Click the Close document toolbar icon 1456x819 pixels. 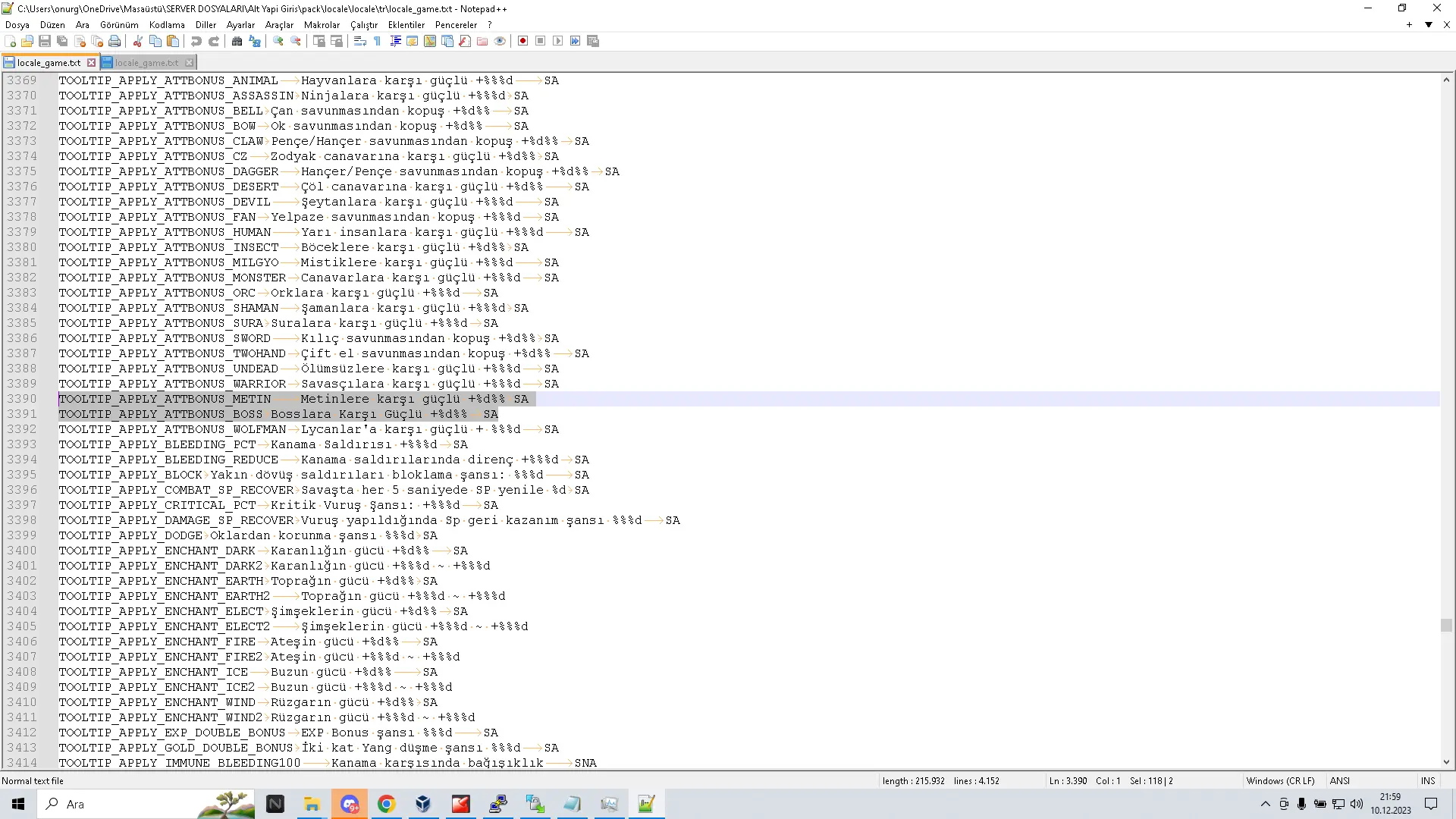[80, 41]
